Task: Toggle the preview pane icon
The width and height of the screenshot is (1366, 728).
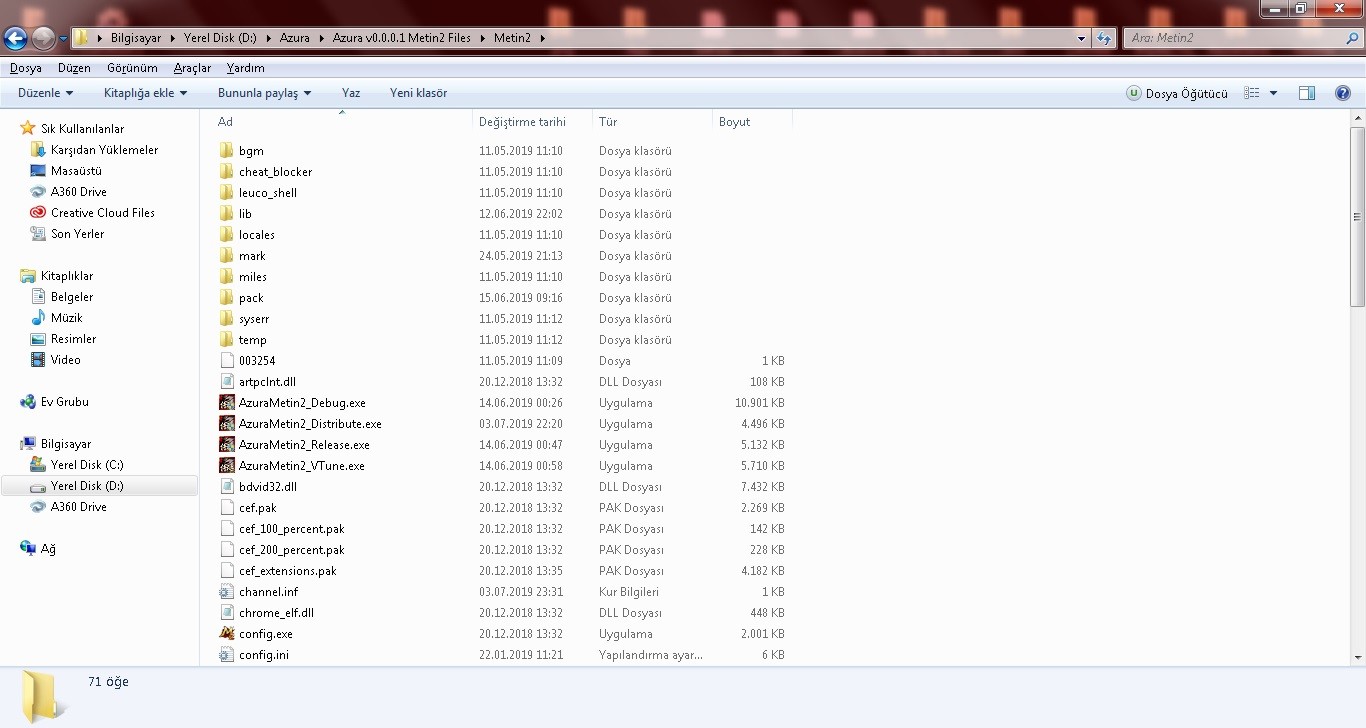Action: coord(1306,93)
